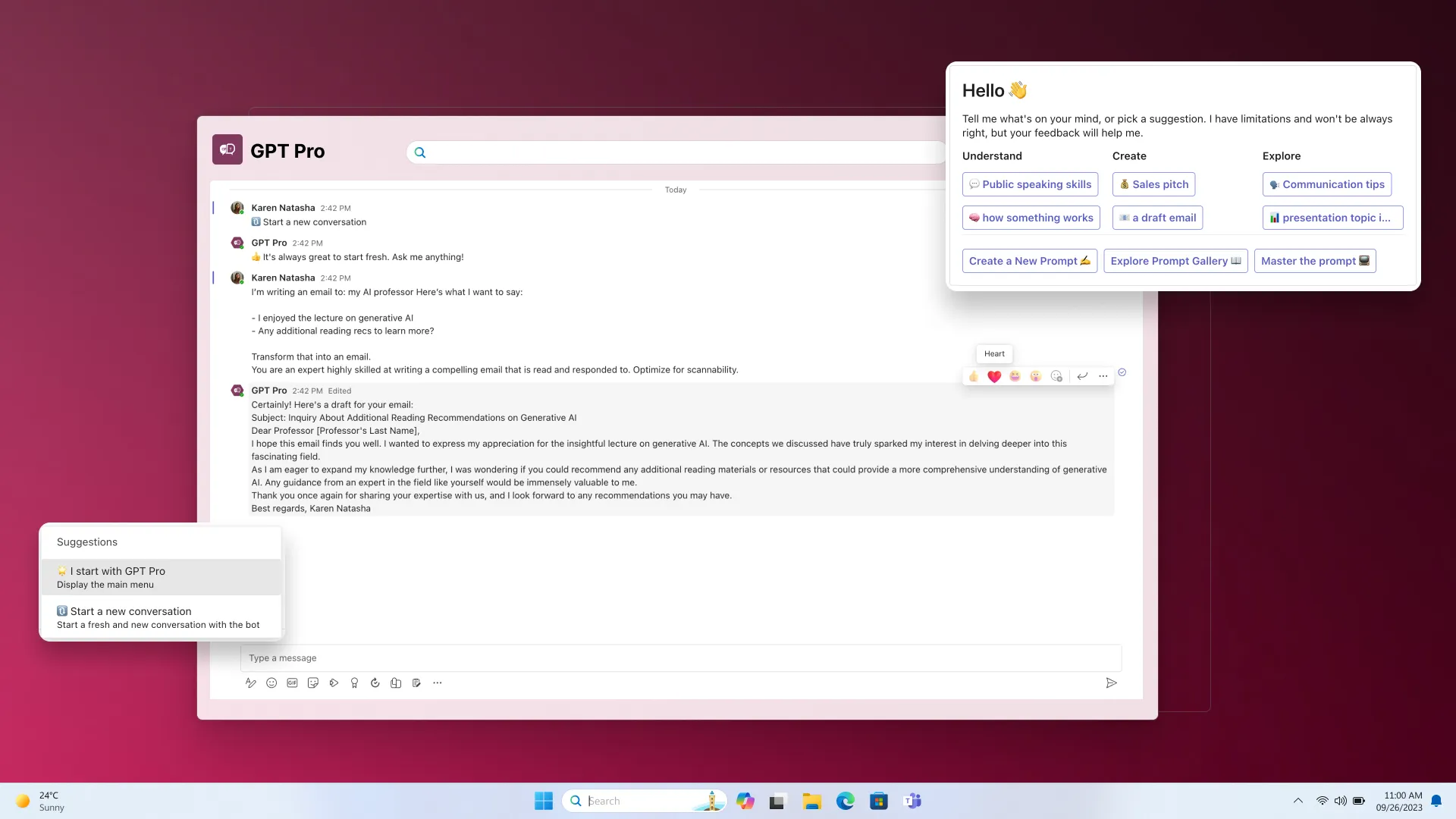Viewport: 1456px width, 819px height.
Task: Expand 'how something works' suggestion
Action: 1031,217
